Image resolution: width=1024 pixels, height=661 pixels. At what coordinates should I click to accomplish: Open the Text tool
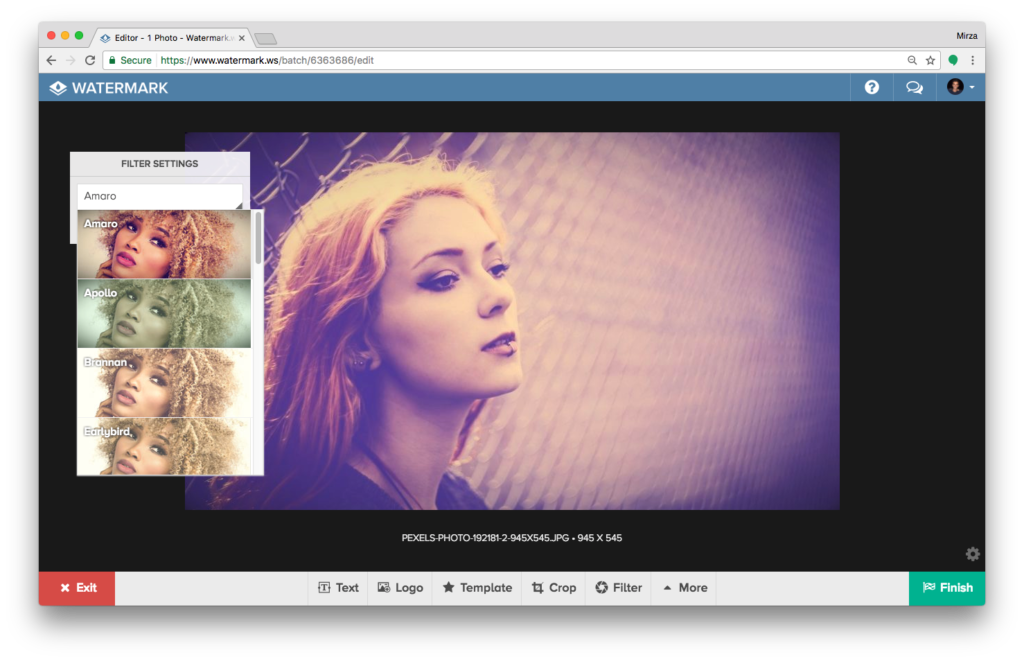coord(338,588)
